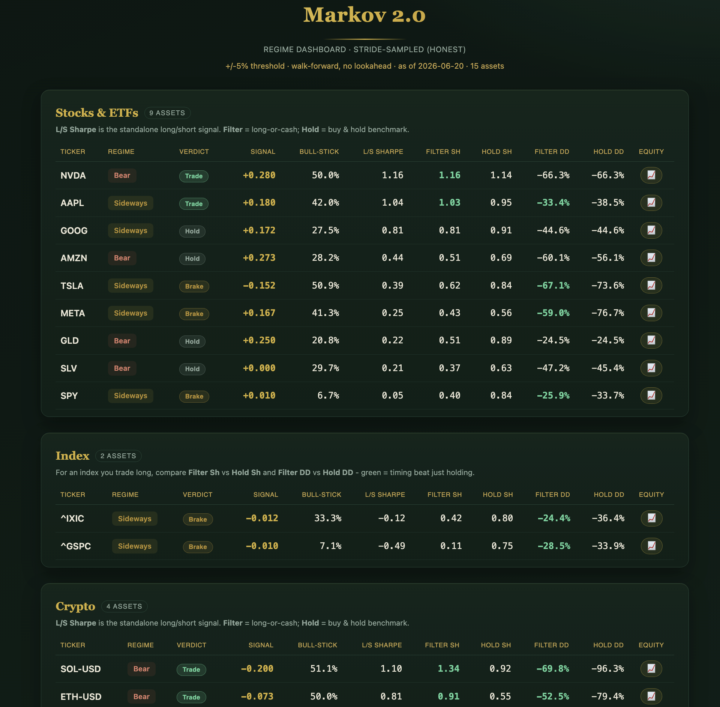This screenshot has height=707, width=720.
Task: Click the NVDA Trade verdict badge
Action: pyautogui.click(x=193, y=176)
